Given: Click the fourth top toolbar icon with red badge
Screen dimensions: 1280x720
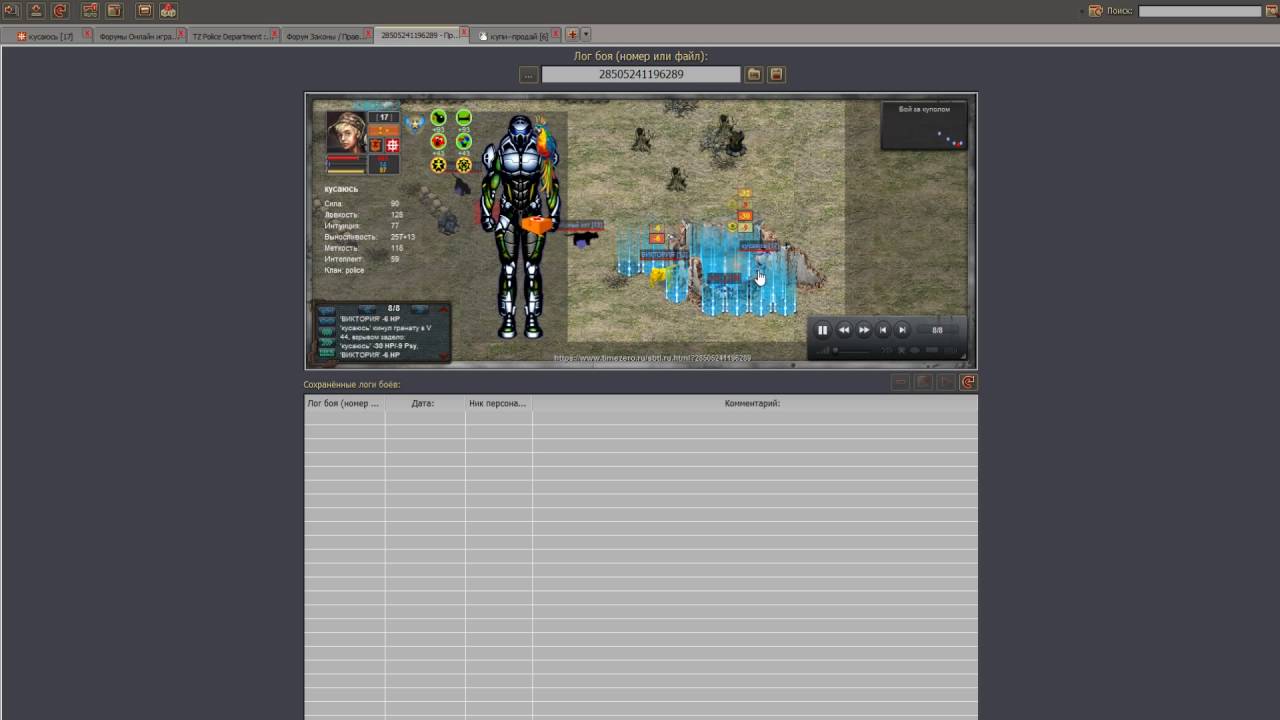Looking at the screenshot, I should click(90, 11).
